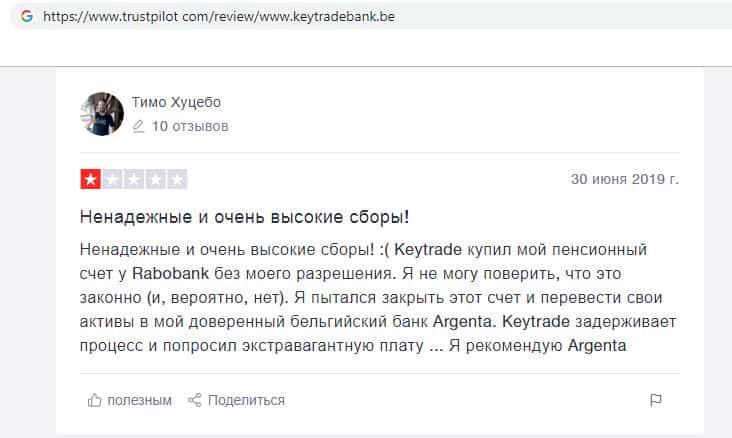Click the Google icon in the address bar
This screenshot has height=438, width=732.
click(26, 17)
